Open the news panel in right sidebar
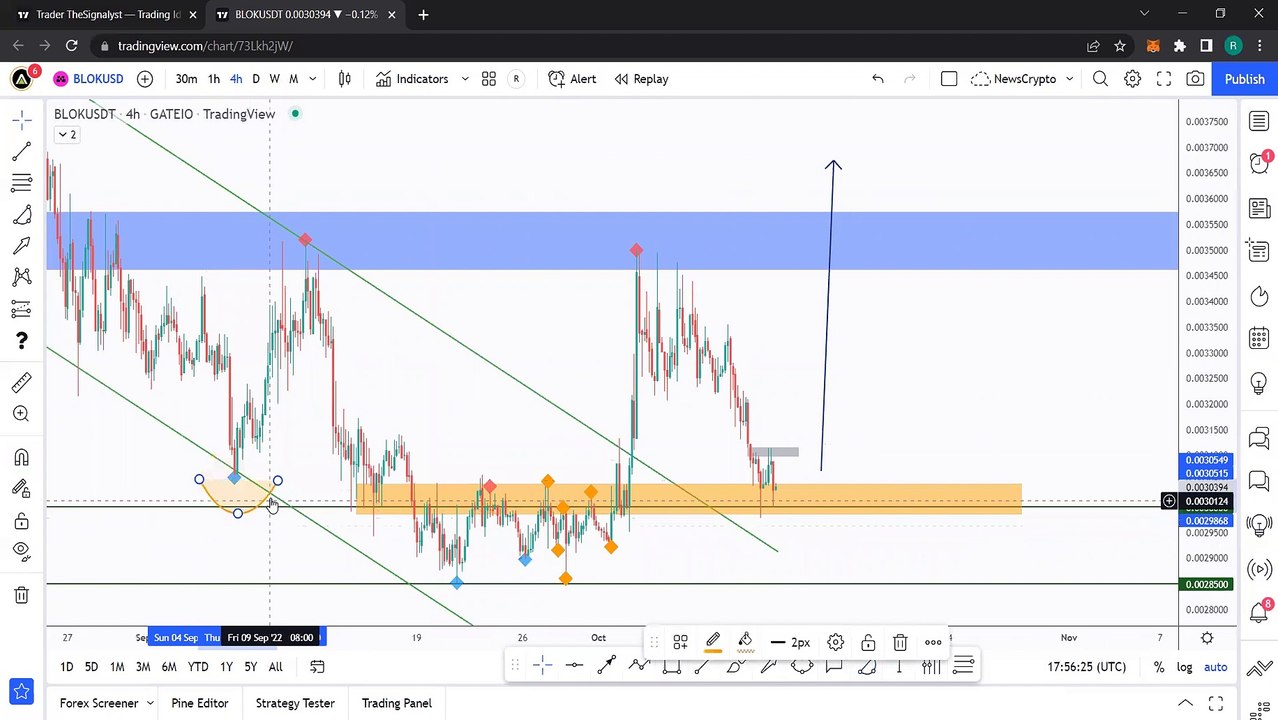This screenshot has width=1278, height=720. tap(1258, 208)
